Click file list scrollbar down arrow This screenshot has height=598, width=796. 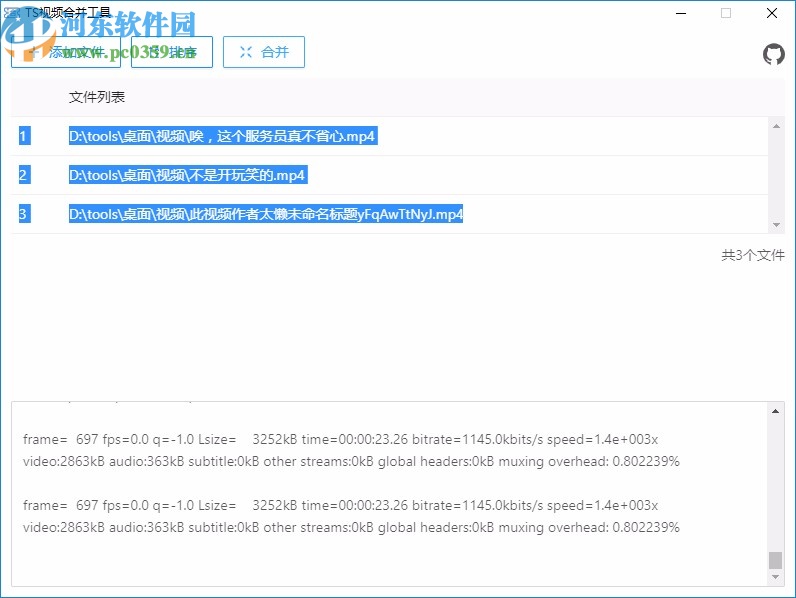[776, 224]
